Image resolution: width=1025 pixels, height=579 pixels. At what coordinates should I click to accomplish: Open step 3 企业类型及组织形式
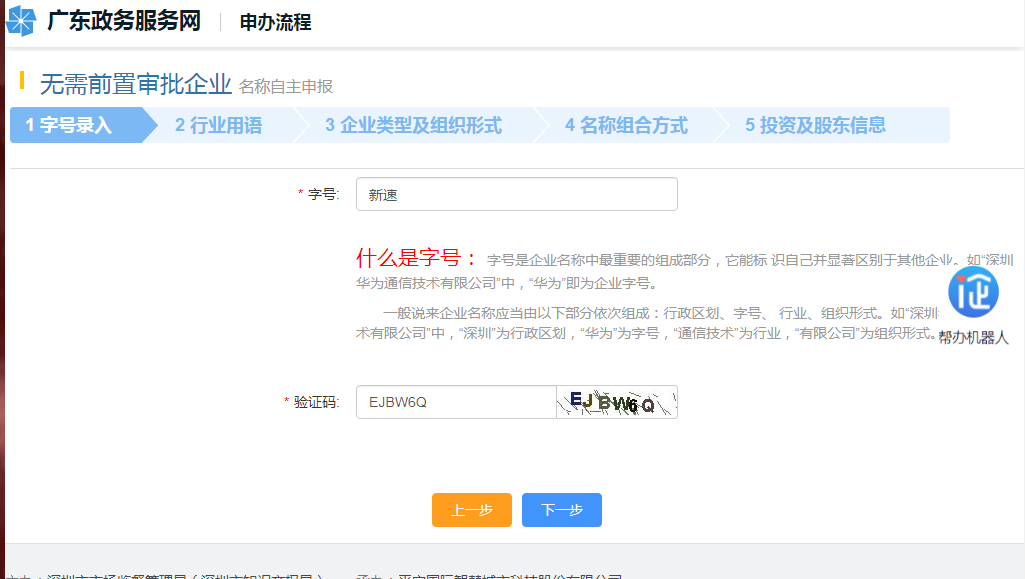tap(413, 125)
